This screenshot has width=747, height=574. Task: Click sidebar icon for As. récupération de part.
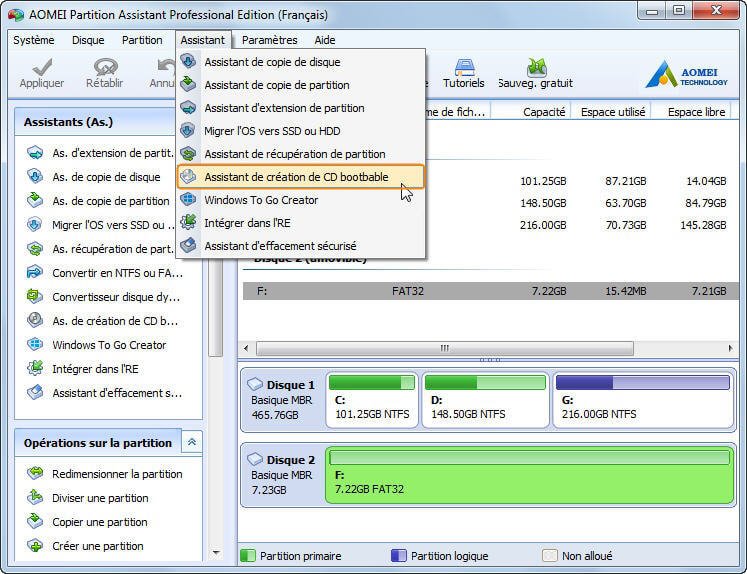coord(35,249)
